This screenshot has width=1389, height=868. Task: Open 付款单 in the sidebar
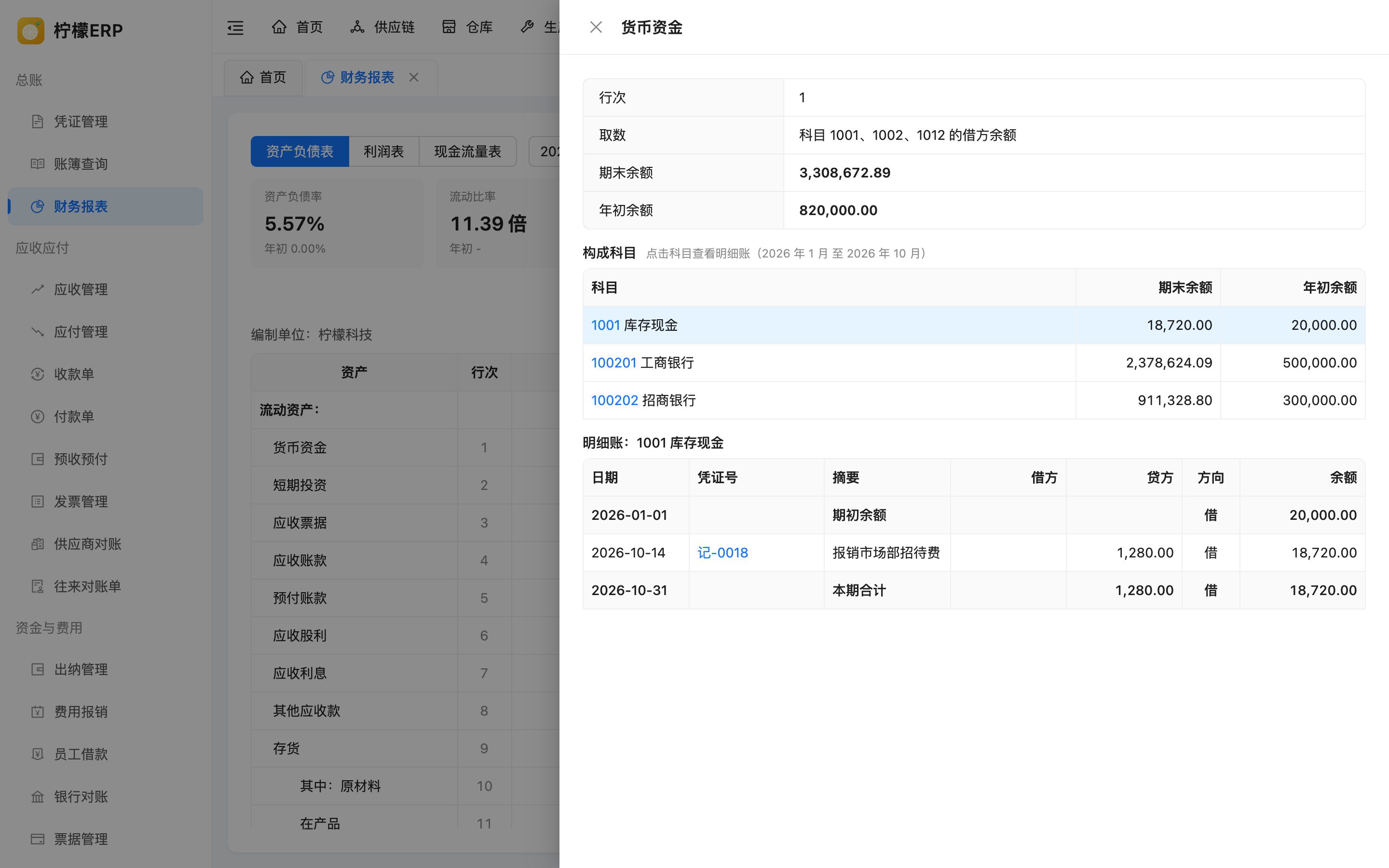pyautogui.click(x=106, y=417)
